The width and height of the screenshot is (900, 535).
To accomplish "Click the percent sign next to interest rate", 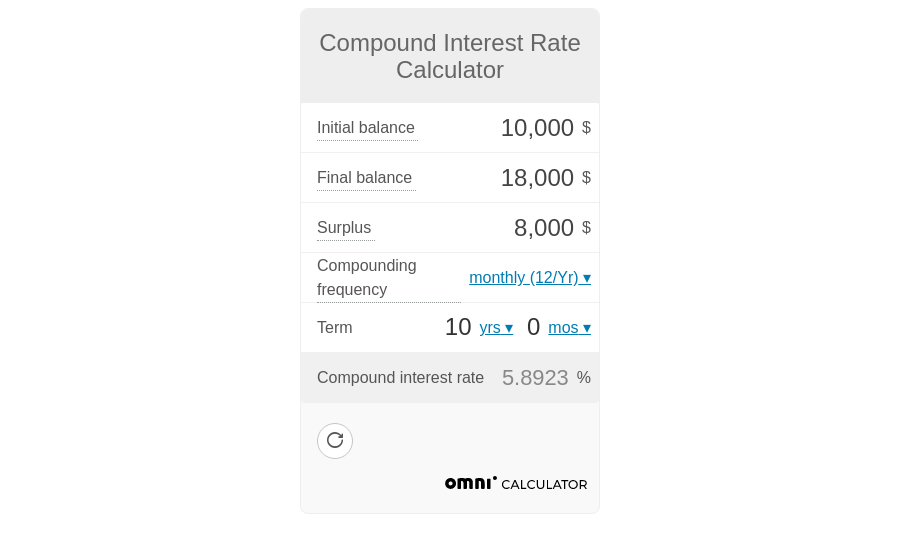I will tap(584, 378).
